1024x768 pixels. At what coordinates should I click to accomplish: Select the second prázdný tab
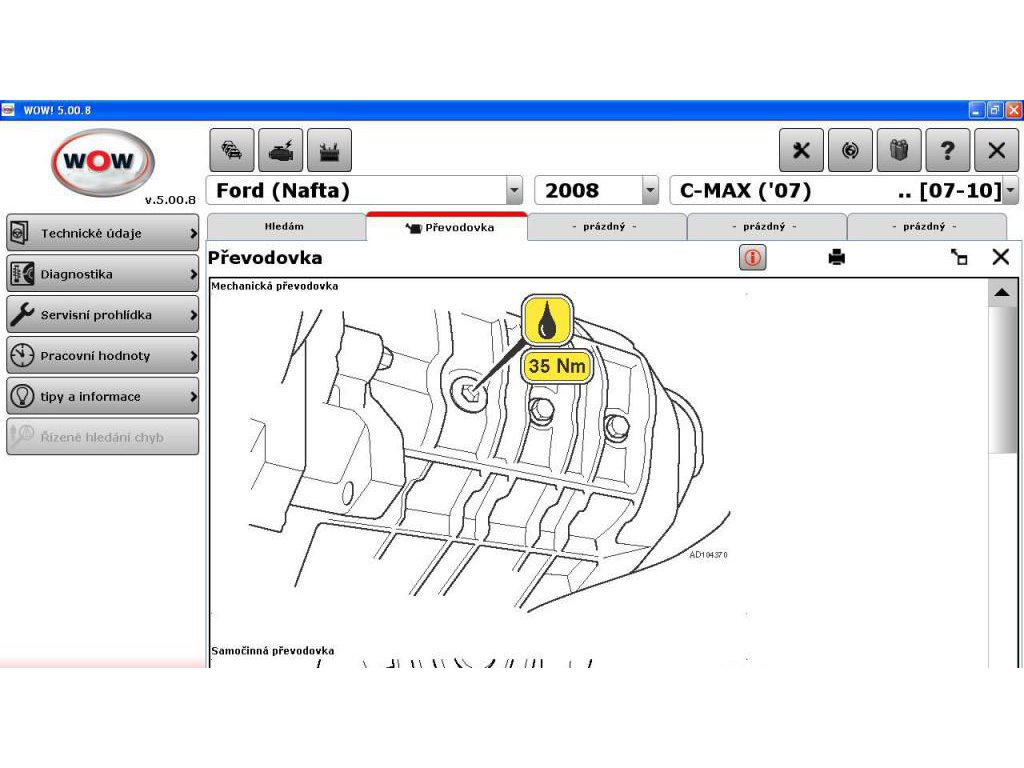pos(765,227)
